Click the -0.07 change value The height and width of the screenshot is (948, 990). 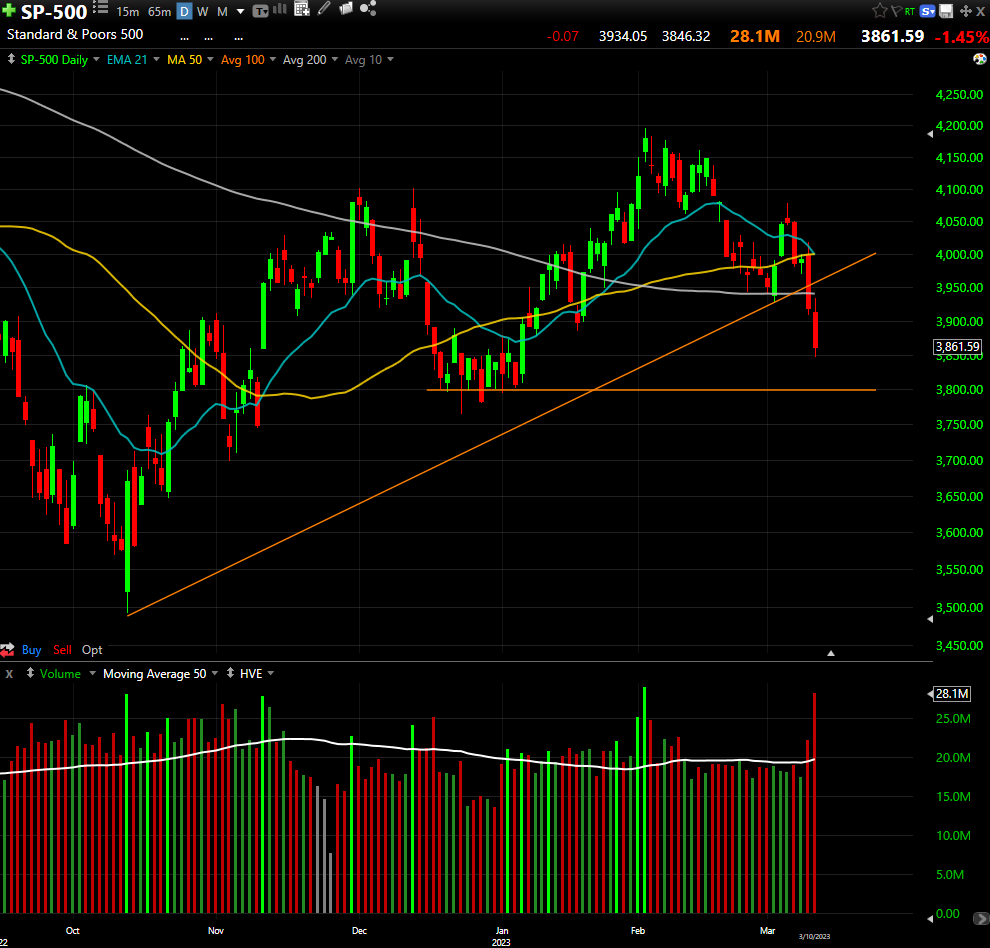(562, 37)
